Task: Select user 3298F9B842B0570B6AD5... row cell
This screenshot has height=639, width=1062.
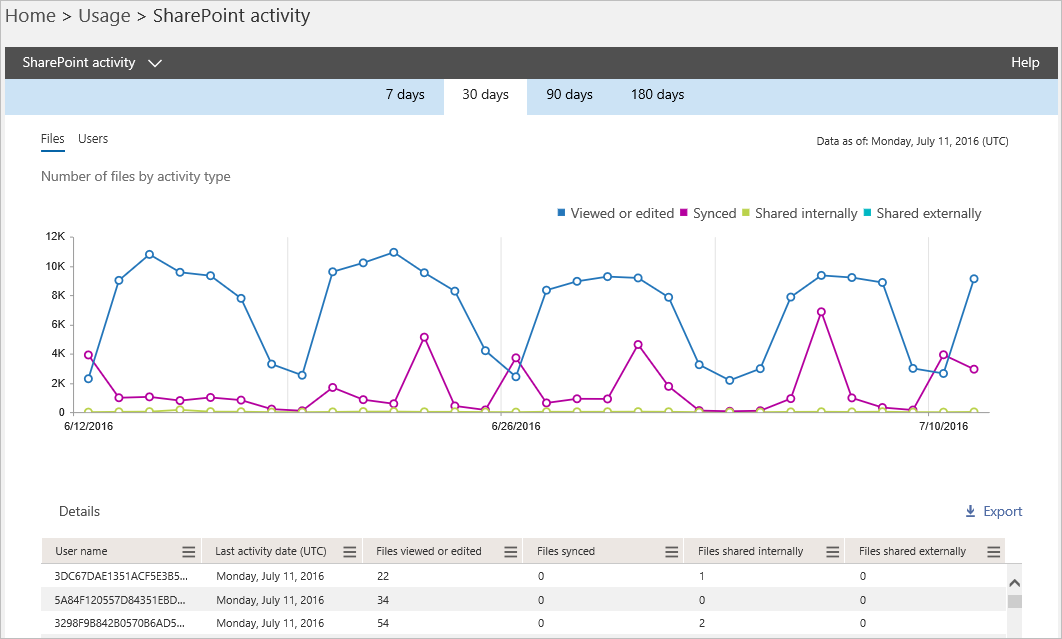Action: point(119,623)
